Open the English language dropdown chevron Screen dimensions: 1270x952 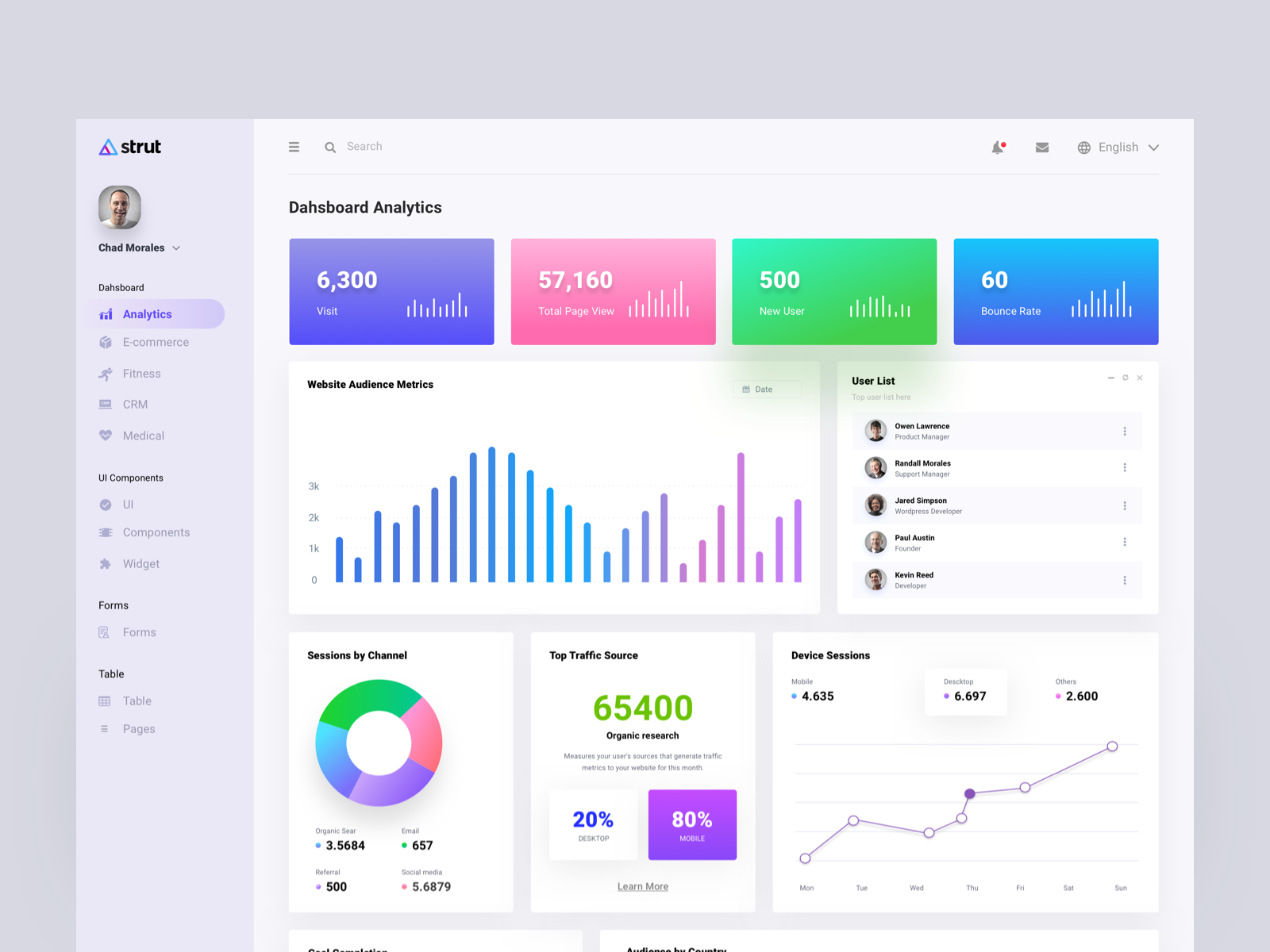tap(1154, 148)
